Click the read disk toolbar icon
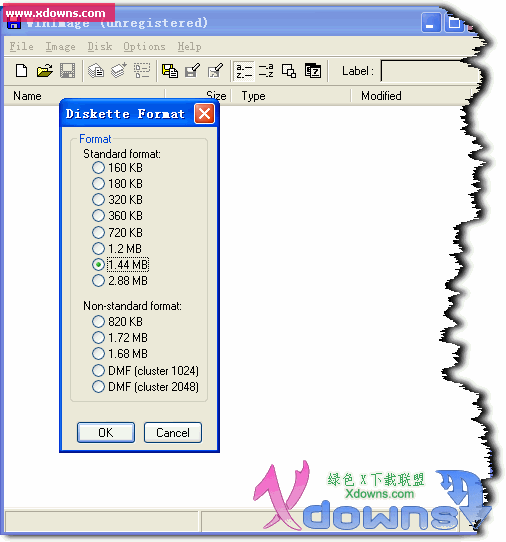Screen dimensions: 506x542 click(x=170, y=71)
